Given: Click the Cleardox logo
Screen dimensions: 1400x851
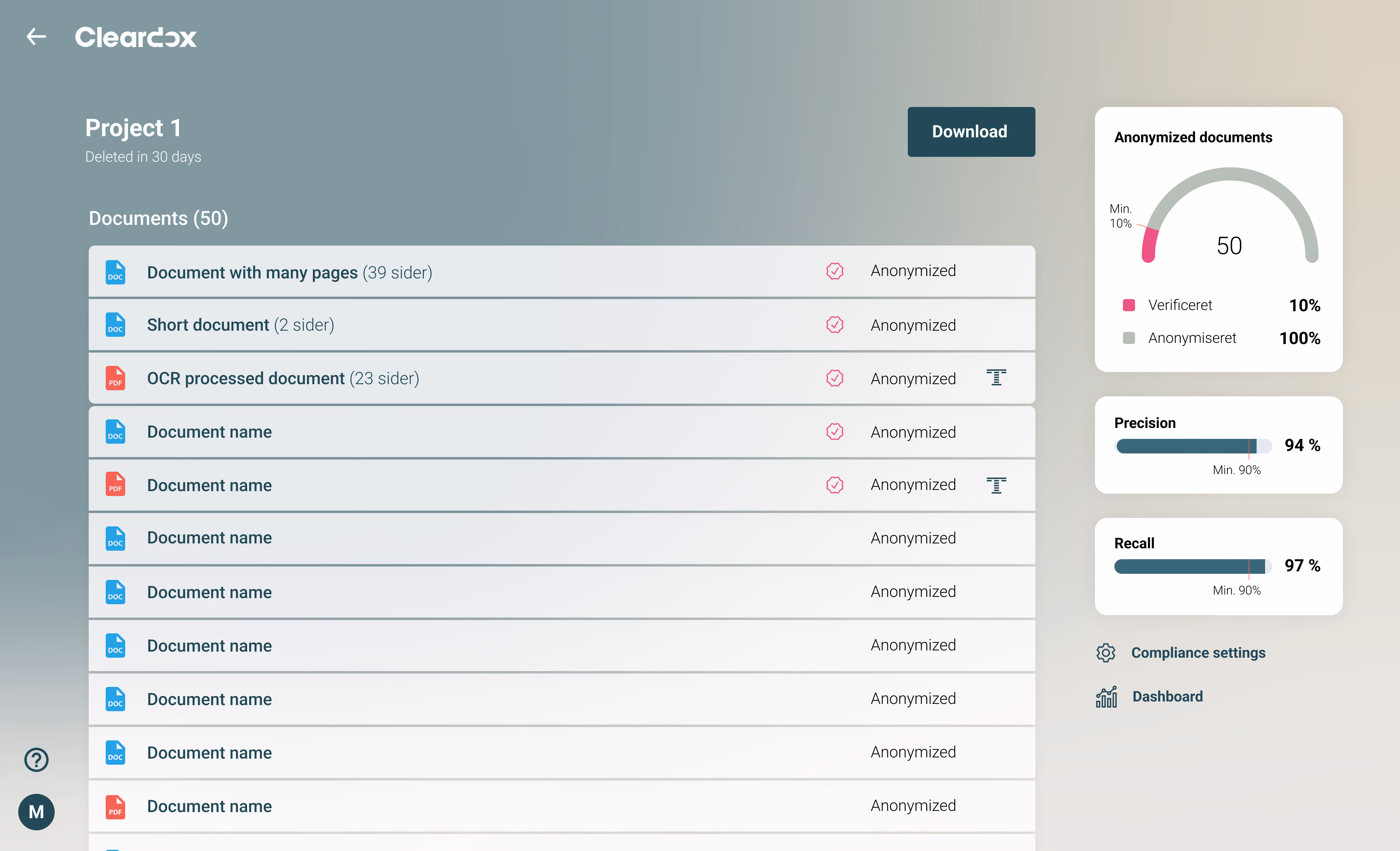Looking at the screenshot, I should [x=136, y=37].
